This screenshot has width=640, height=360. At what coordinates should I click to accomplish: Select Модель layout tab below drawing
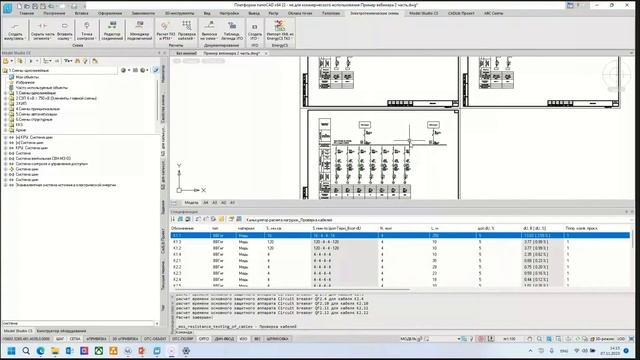(x=191, y=202)
